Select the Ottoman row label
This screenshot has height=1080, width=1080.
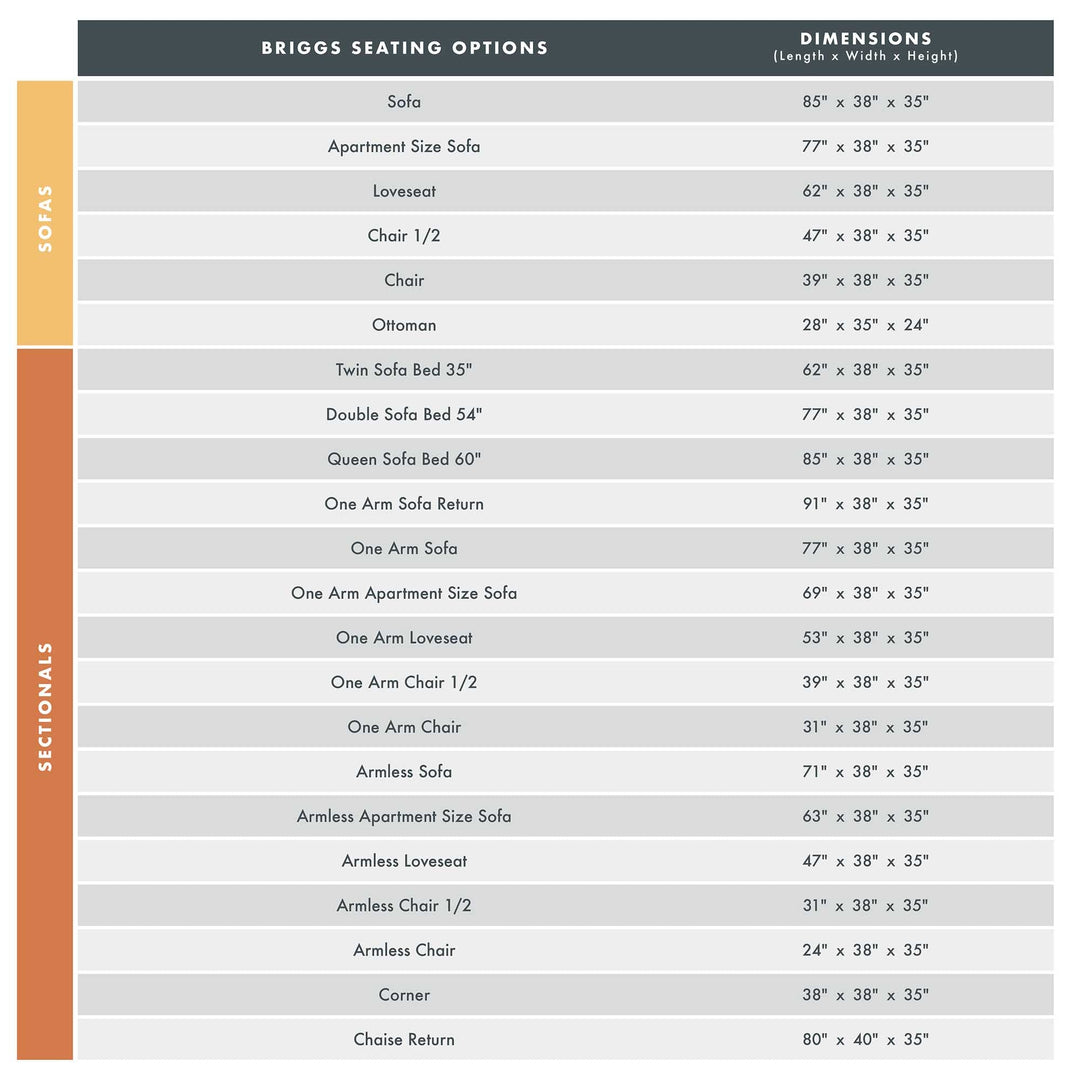pos(404,325)
